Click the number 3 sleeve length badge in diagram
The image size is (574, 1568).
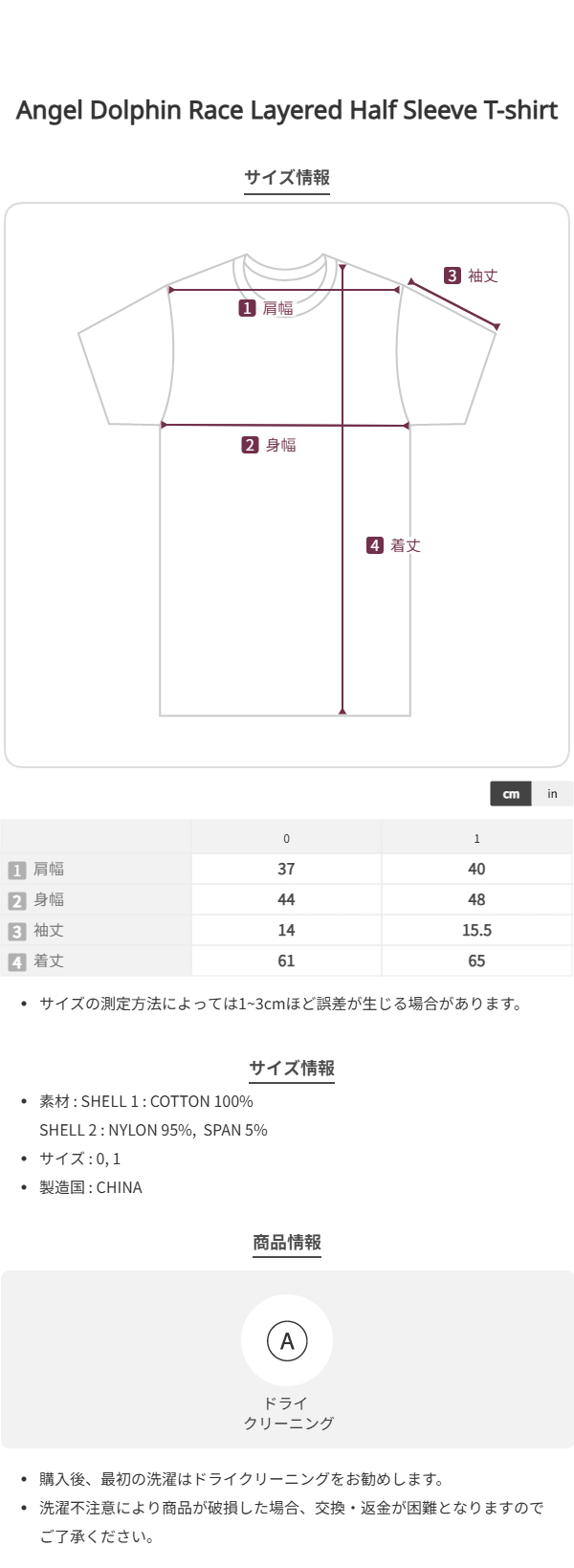(453, 276)
